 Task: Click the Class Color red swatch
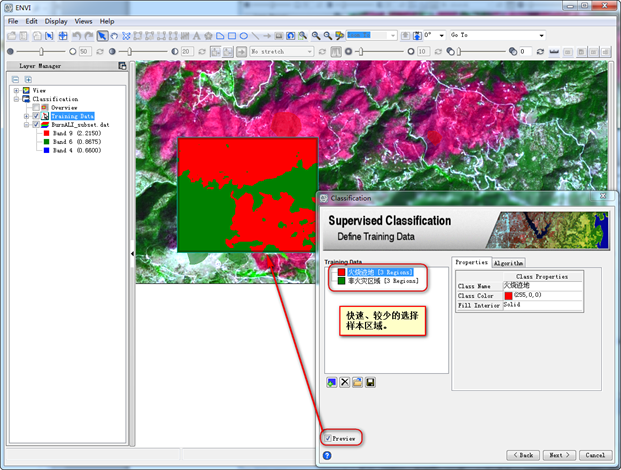509,295
